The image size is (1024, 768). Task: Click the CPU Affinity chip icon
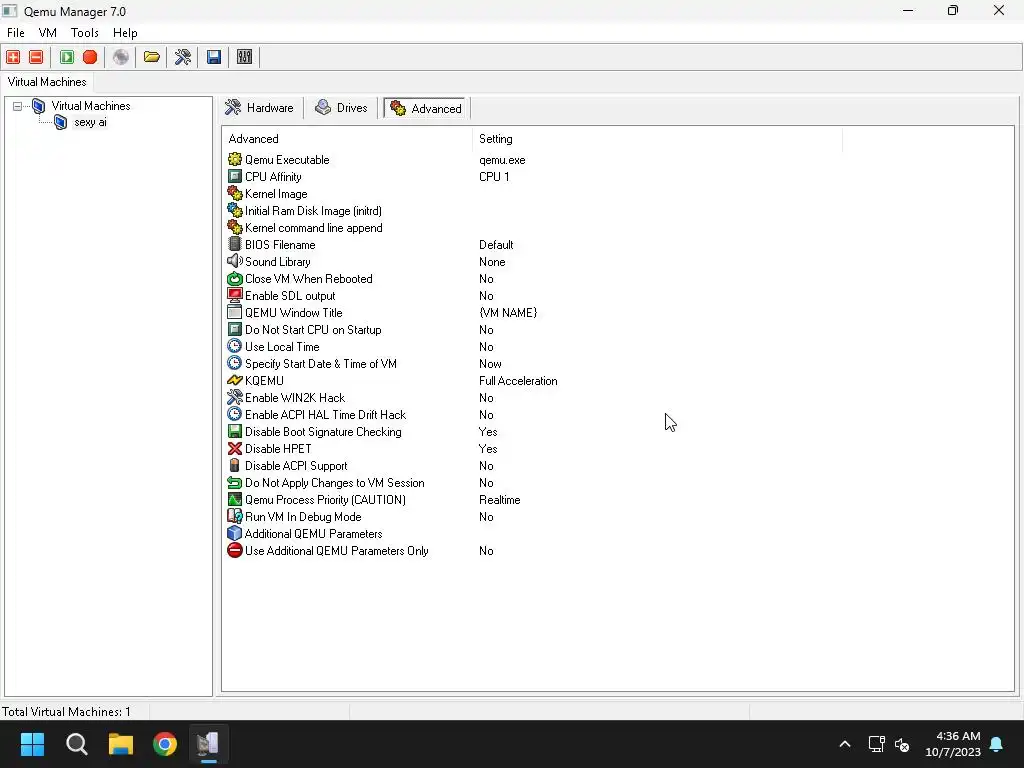click(x=234, y=176)
